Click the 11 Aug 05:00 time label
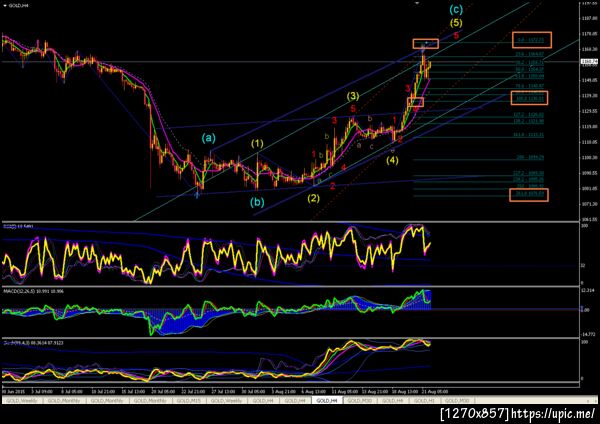Image resolution: width=600 pixels, height=424 pixels. click(x=345, y=392)
